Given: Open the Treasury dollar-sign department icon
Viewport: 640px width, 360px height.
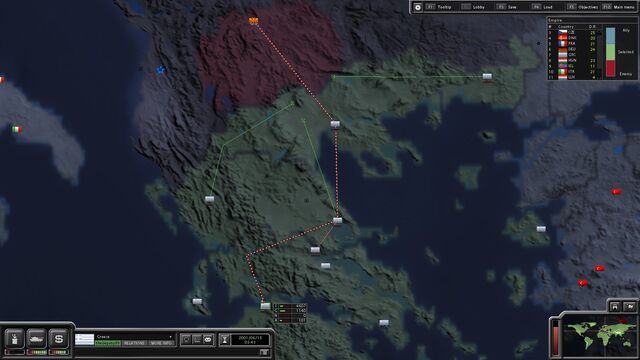Looking at the screenshot, I should 59,339.
